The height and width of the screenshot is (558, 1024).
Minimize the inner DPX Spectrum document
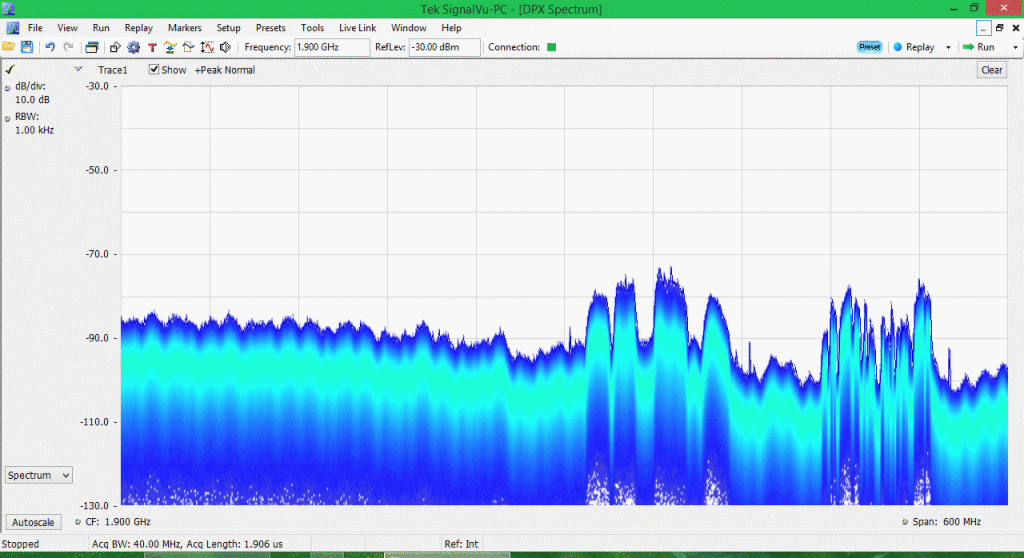tap(984, 28)
